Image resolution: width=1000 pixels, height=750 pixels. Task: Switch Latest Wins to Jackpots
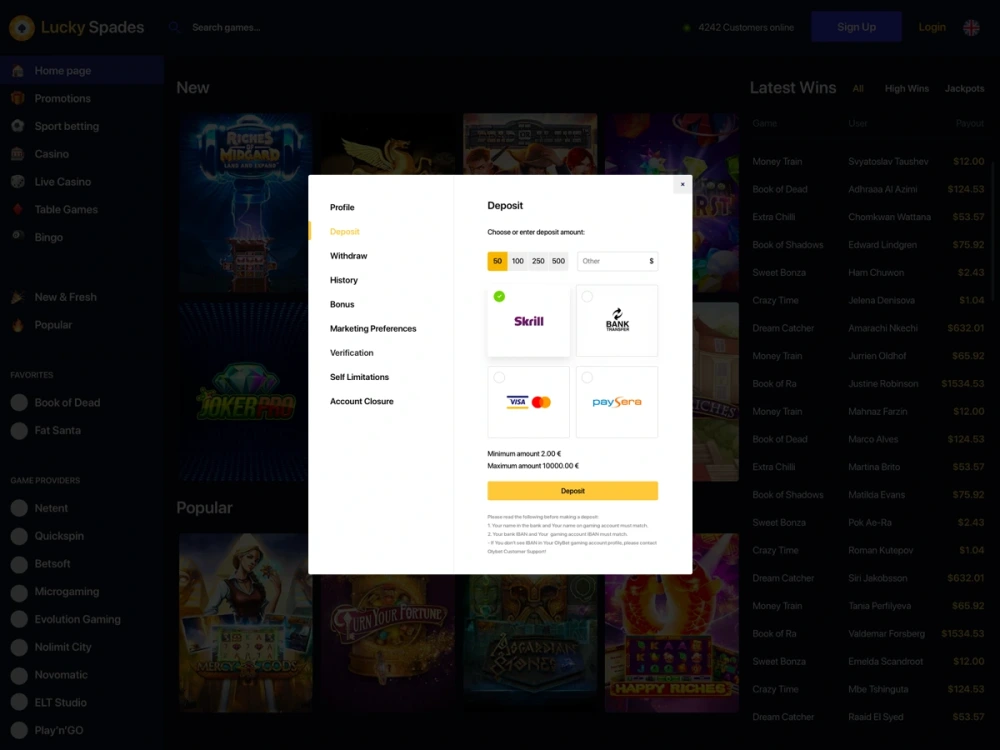tap(964, 89)
